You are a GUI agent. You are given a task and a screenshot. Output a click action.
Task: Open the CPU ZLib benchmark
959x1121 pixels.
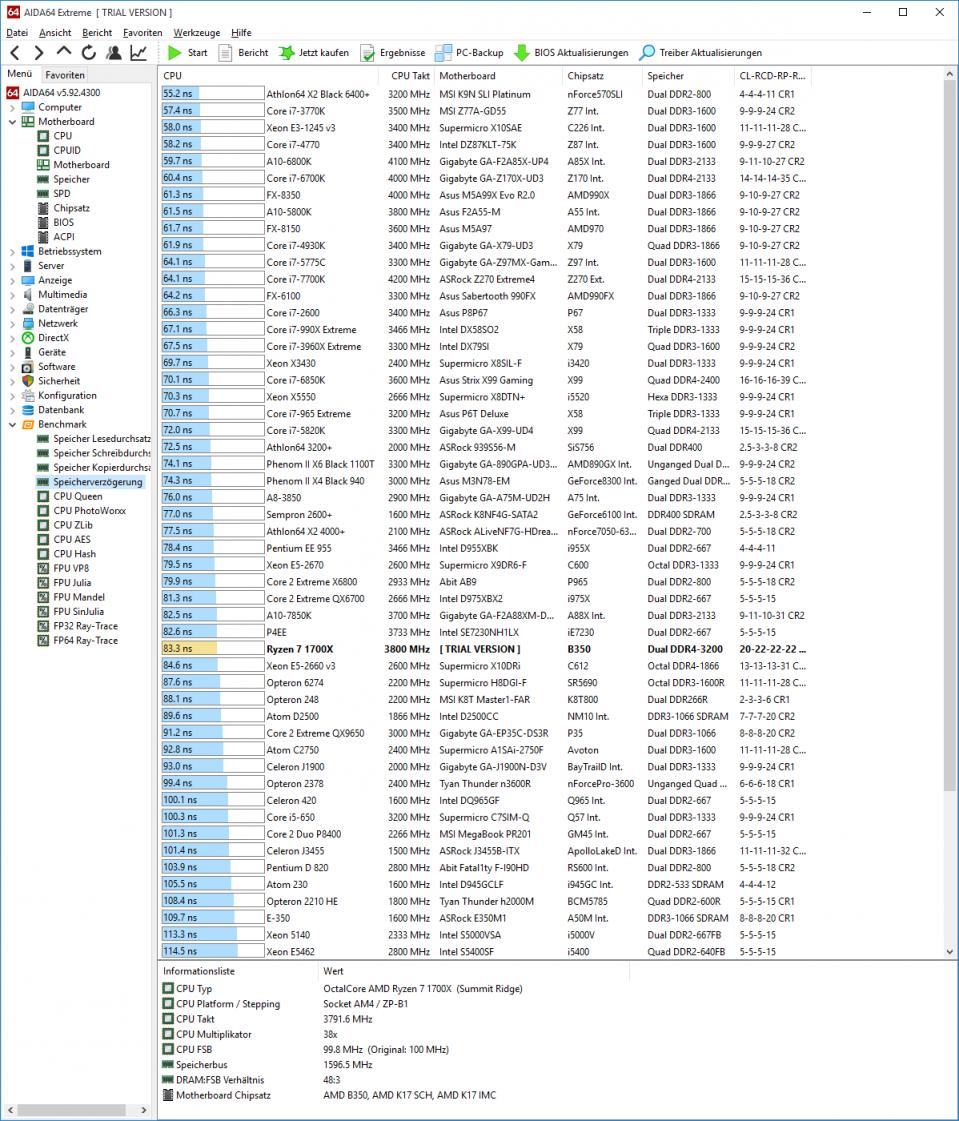(65, 525)
